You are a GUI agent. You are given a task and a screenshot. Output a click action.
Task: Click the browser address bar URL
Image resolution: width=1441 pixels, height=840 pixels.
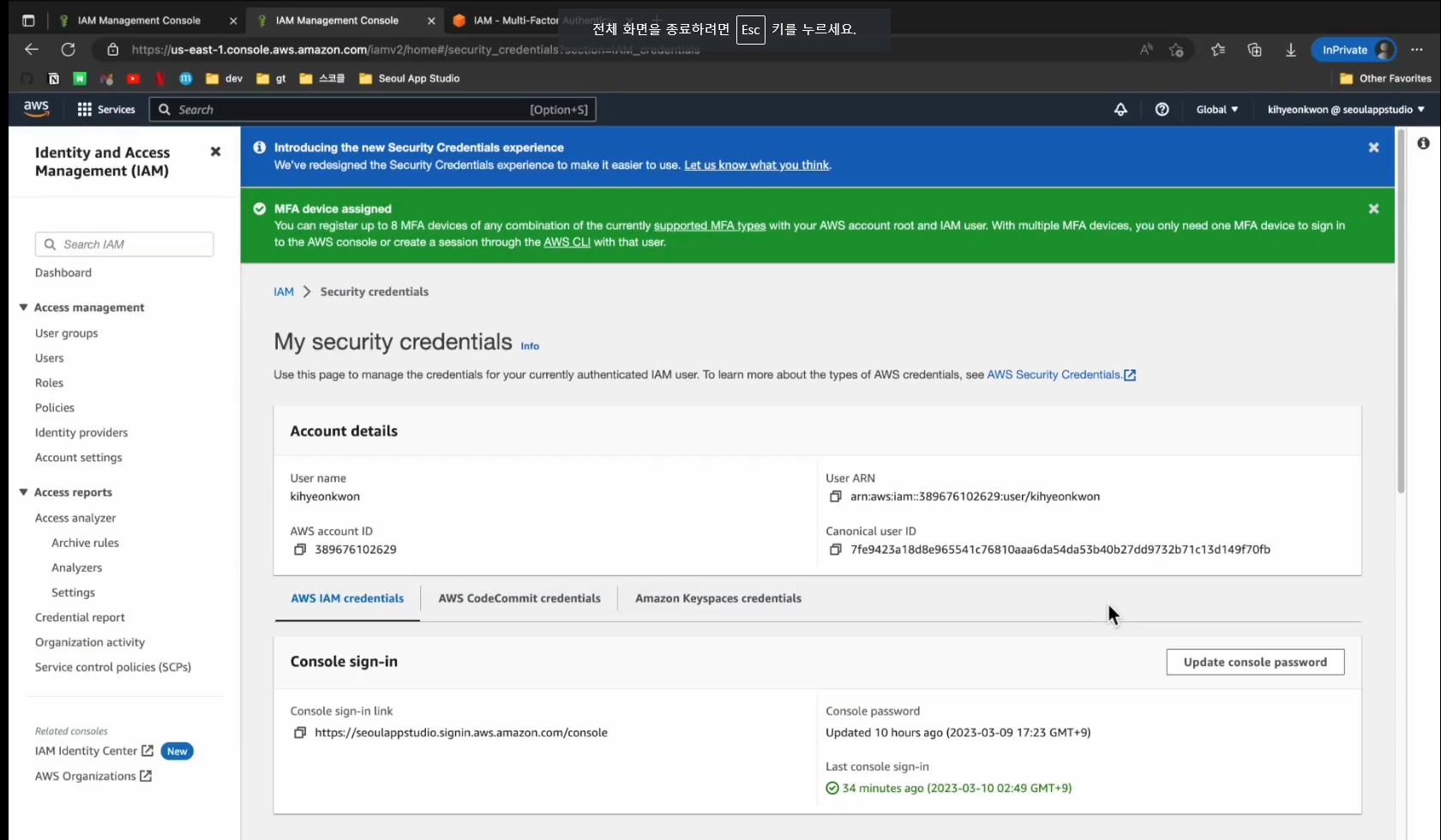[x=416, y=50]
